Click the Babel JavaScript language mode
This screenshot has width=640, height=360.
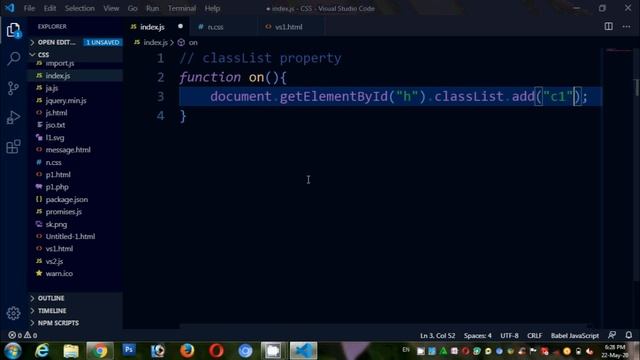tap(575, 336)
